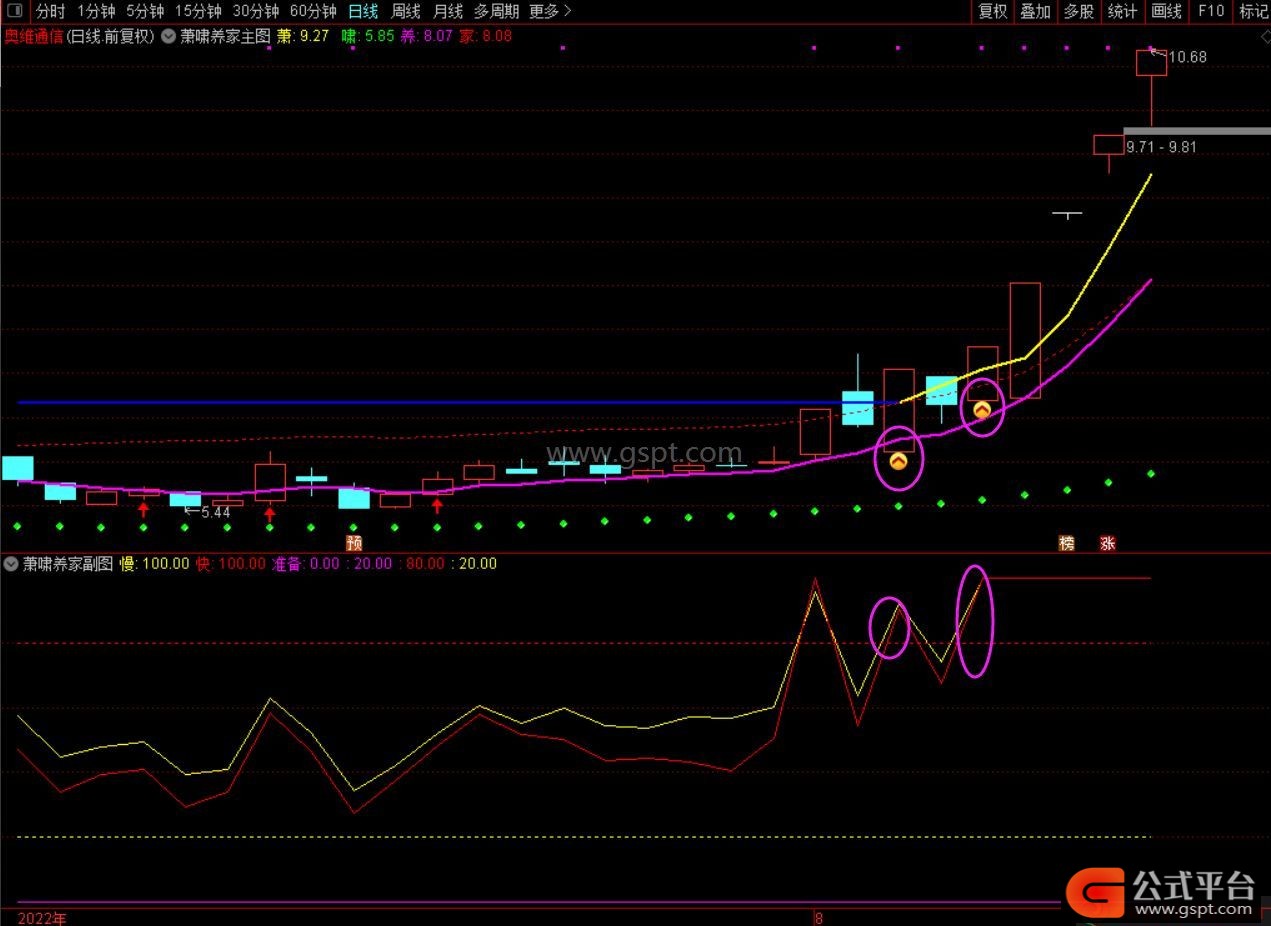Select the 60分钟 period tab
Screen dimensions: 1271x926
point(313,11)
